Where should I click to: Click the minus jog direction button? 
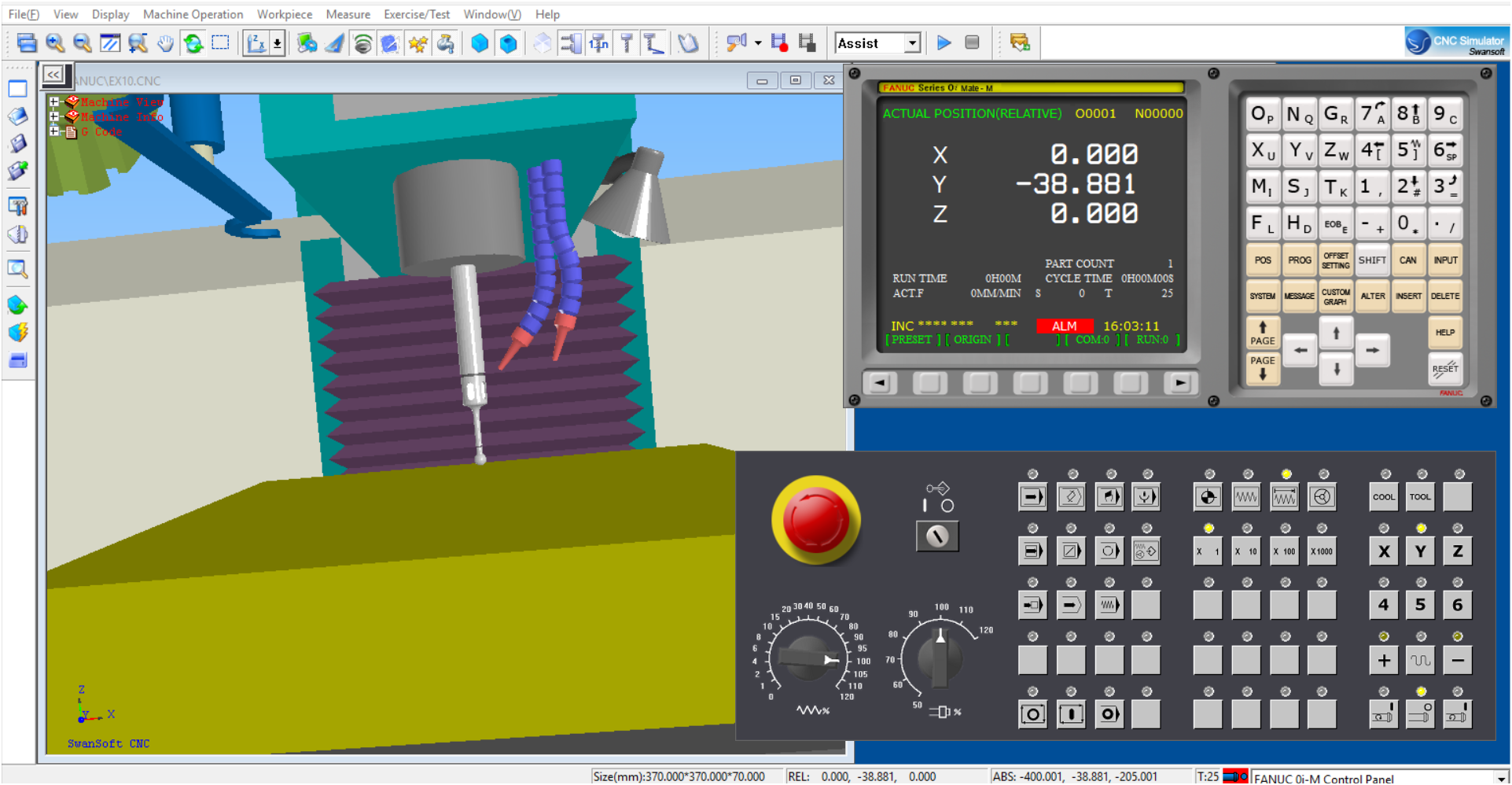(x=1458, y=661)
